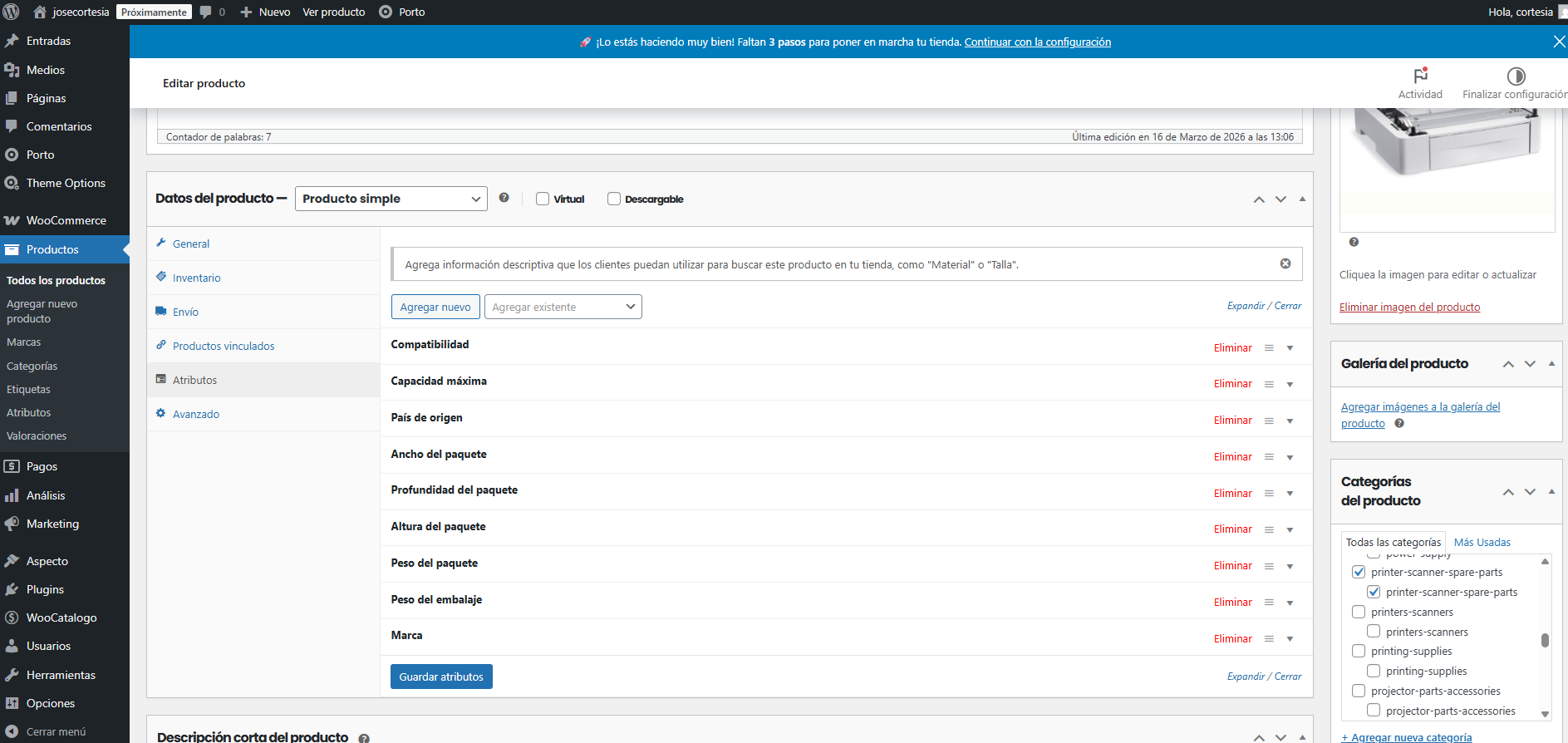Dismiss the attributes info notice

(1285, 263)
